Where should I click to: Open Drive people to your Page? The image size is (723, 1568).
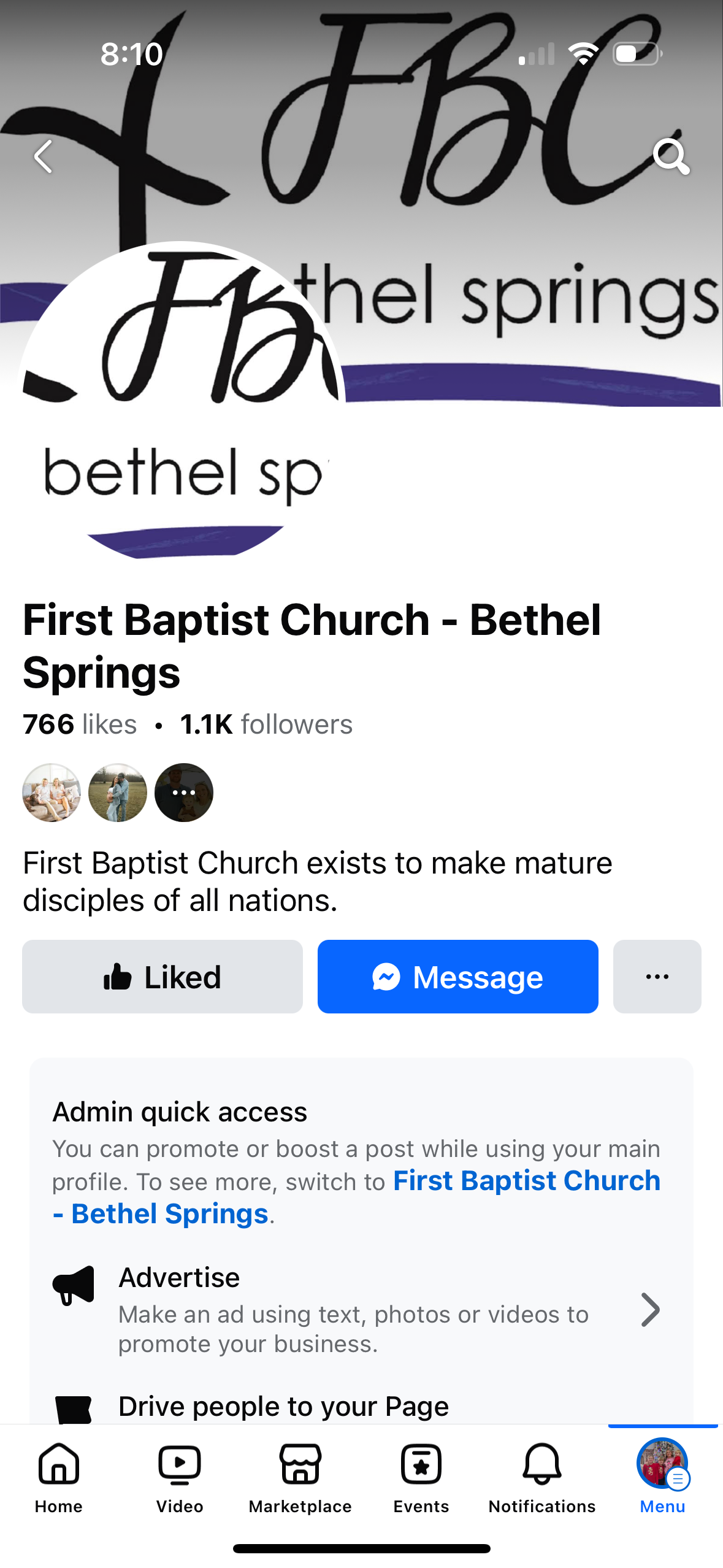283,1406
